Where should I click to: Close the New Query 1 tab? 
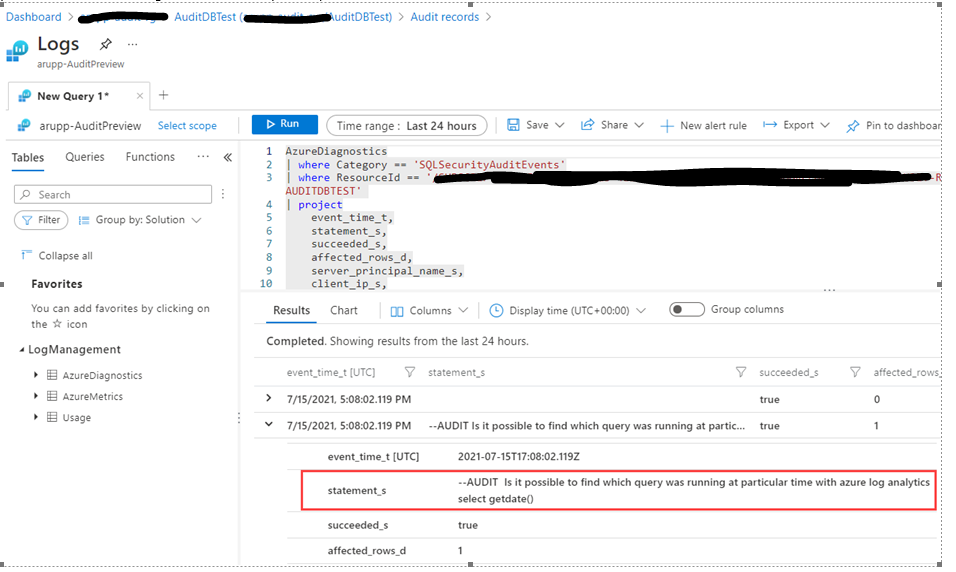tap(140, 96)
